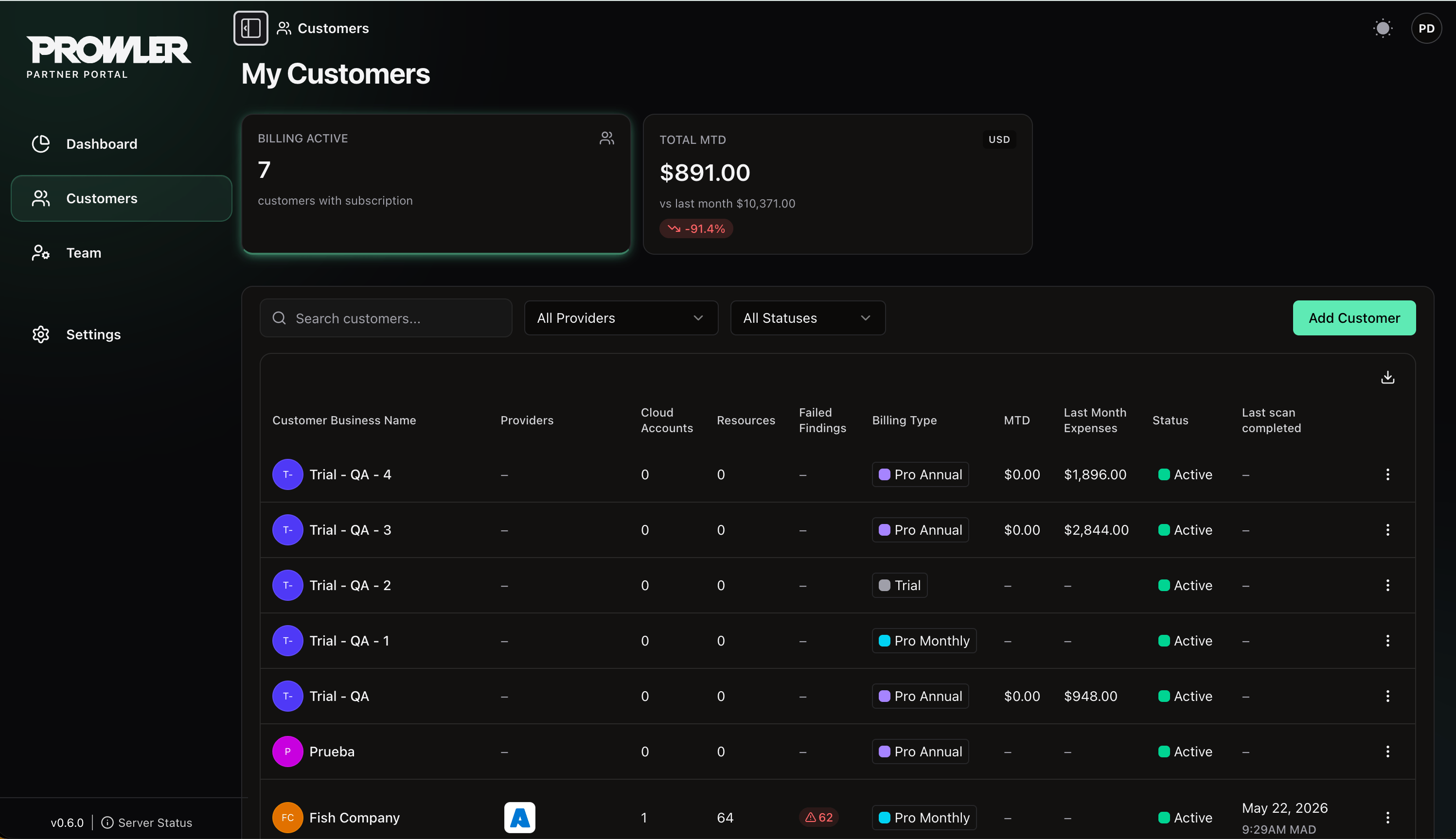The height and width of the screenshot is (839, 1456).
Task: Click the Active status for Trial - QA
Action: (x=1185, y=696)
